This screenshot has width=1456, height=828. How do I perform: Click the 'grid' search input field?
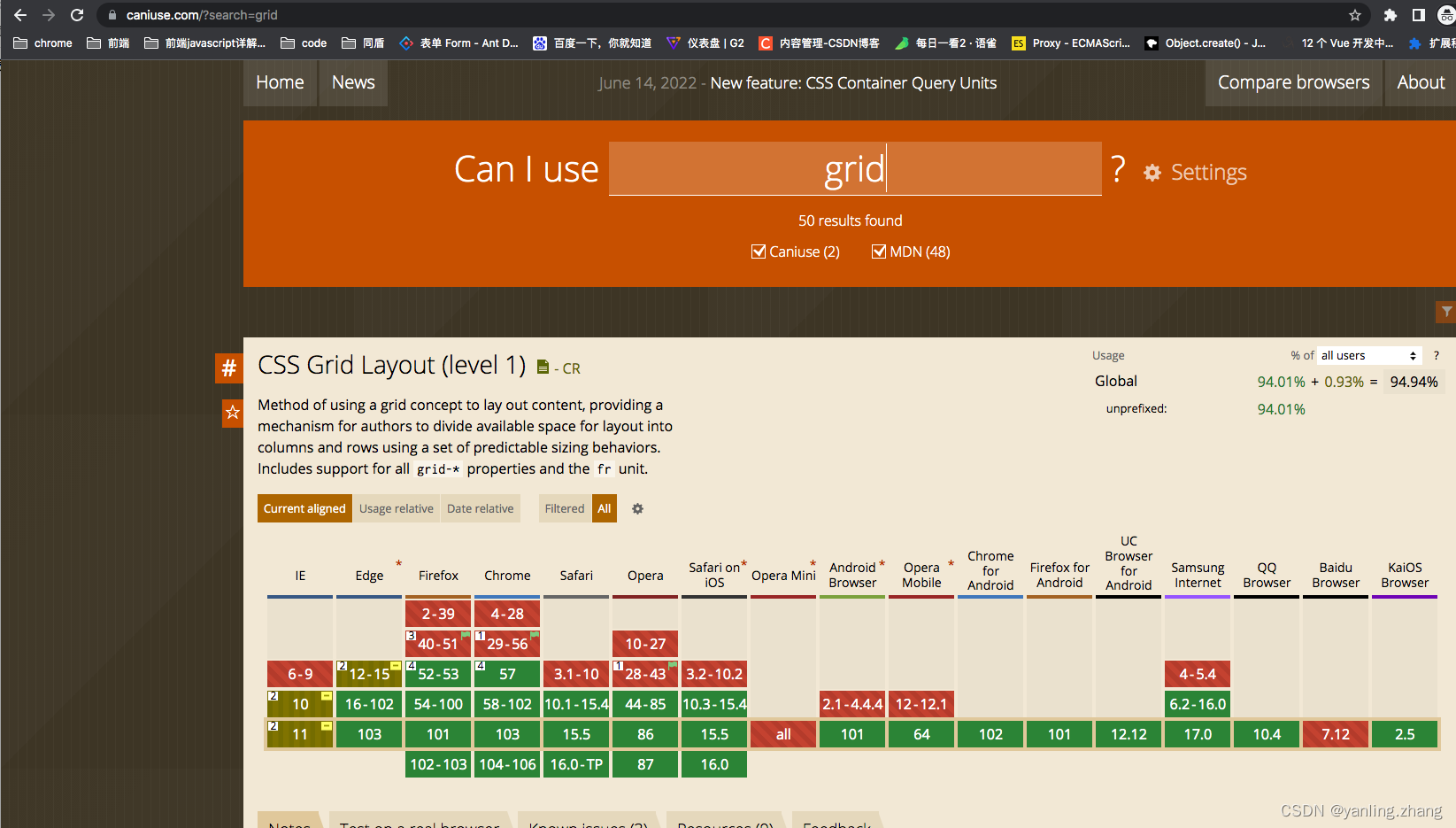coord(855,168)
